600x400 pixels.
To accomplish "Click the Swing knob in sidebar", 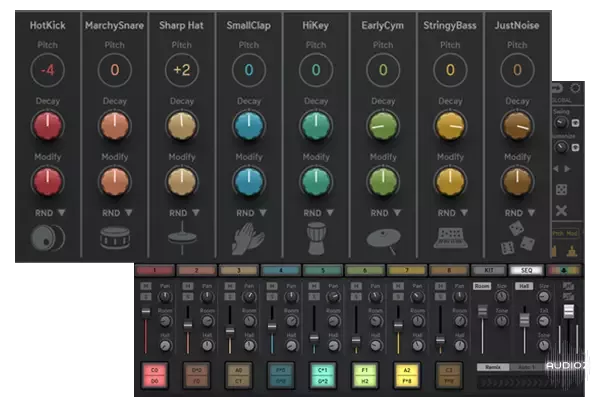I will pyautogui.click(x=561, y=123).
